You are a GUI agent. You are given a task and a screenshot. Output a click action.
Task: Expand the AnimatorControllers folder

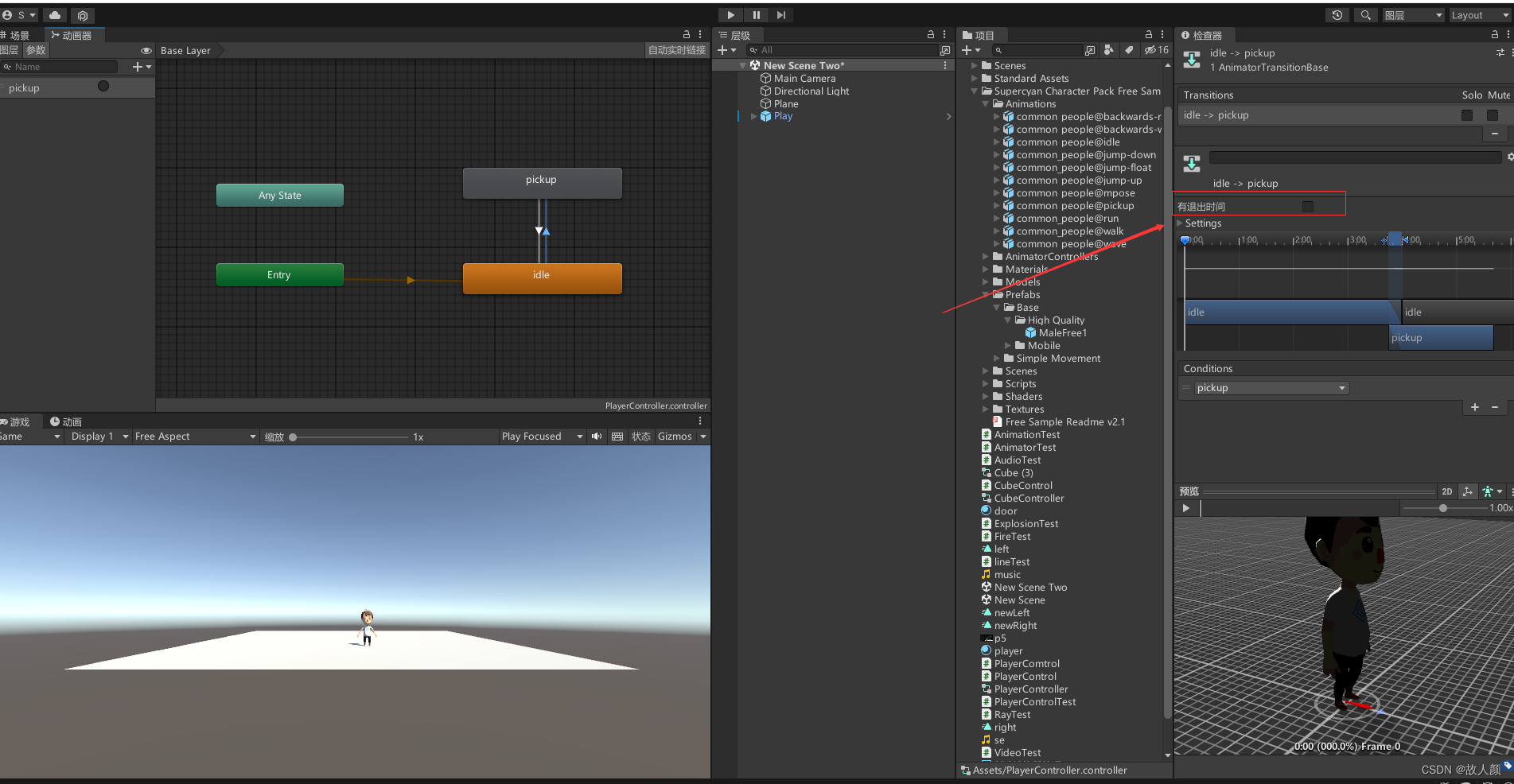pos(985,256)
